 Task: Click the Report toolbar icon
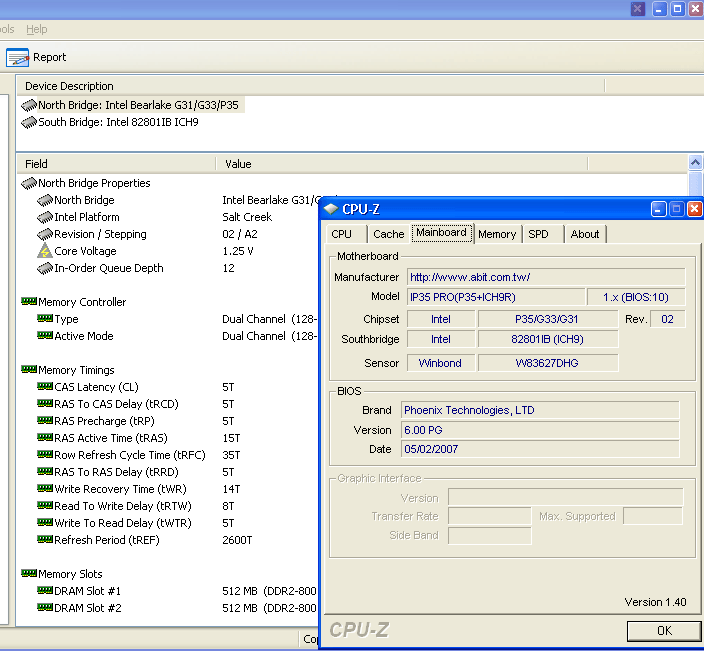click(x=18, y=57)
